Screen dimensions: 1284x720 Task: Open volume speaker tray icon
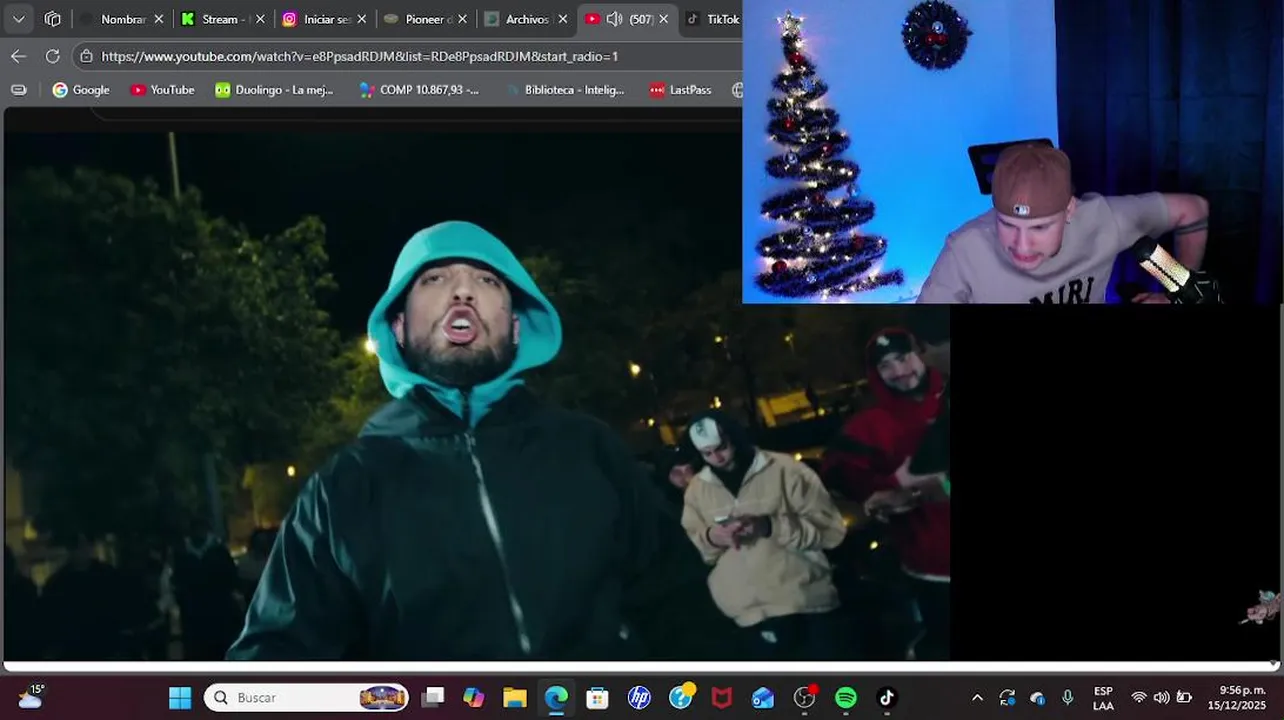click(1161, 697)
